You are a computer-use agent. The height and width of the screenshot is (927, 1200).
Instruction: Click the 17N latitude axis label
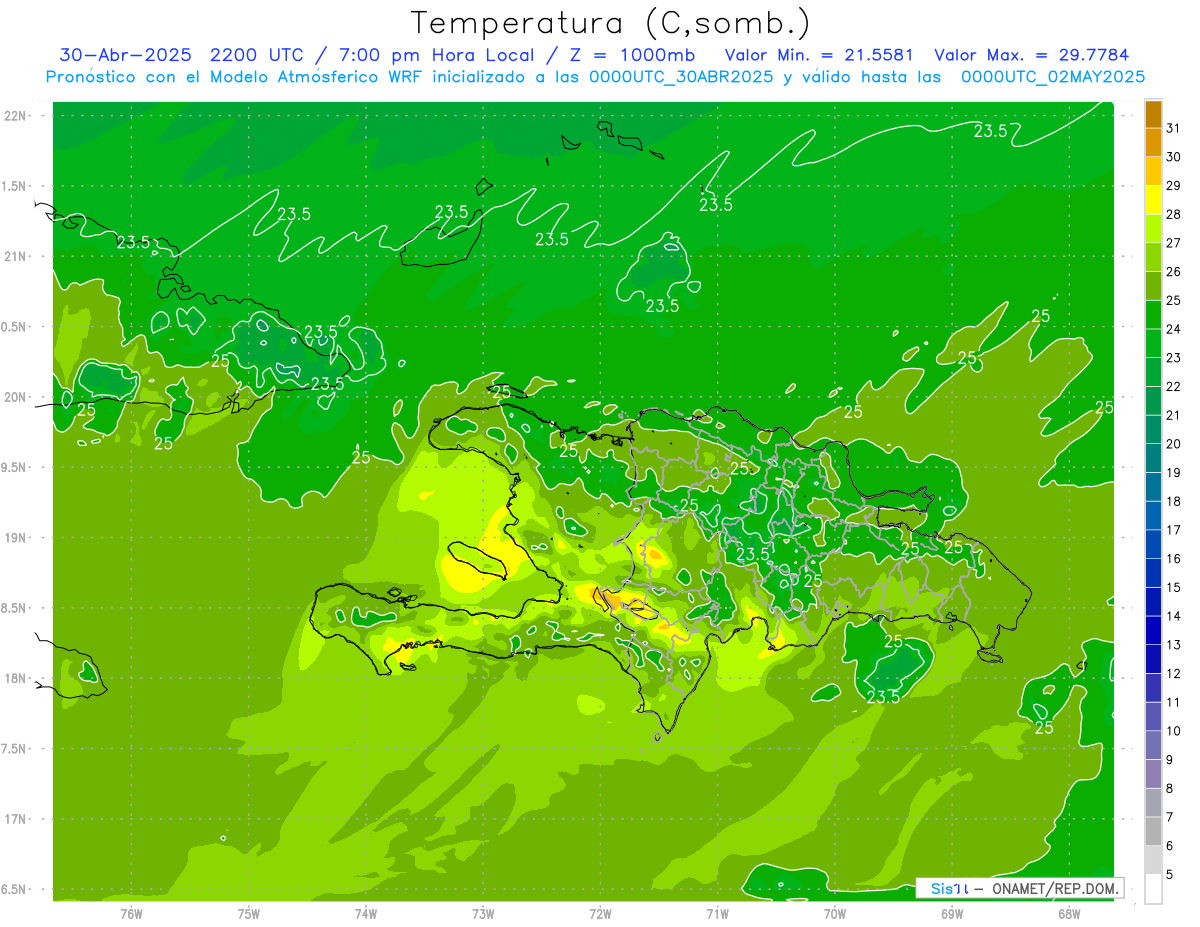click(17, 819)
